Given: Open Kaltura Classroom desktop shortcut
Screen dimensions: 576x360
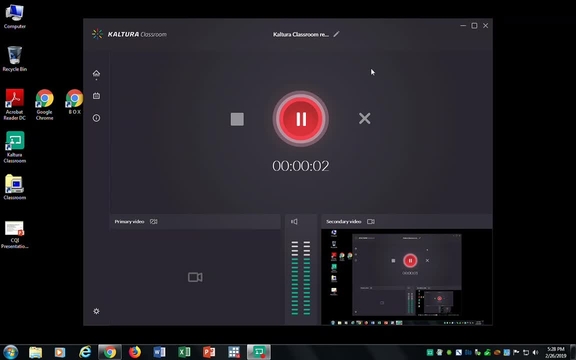Looking at the screenshot, I should pos(15,147).
